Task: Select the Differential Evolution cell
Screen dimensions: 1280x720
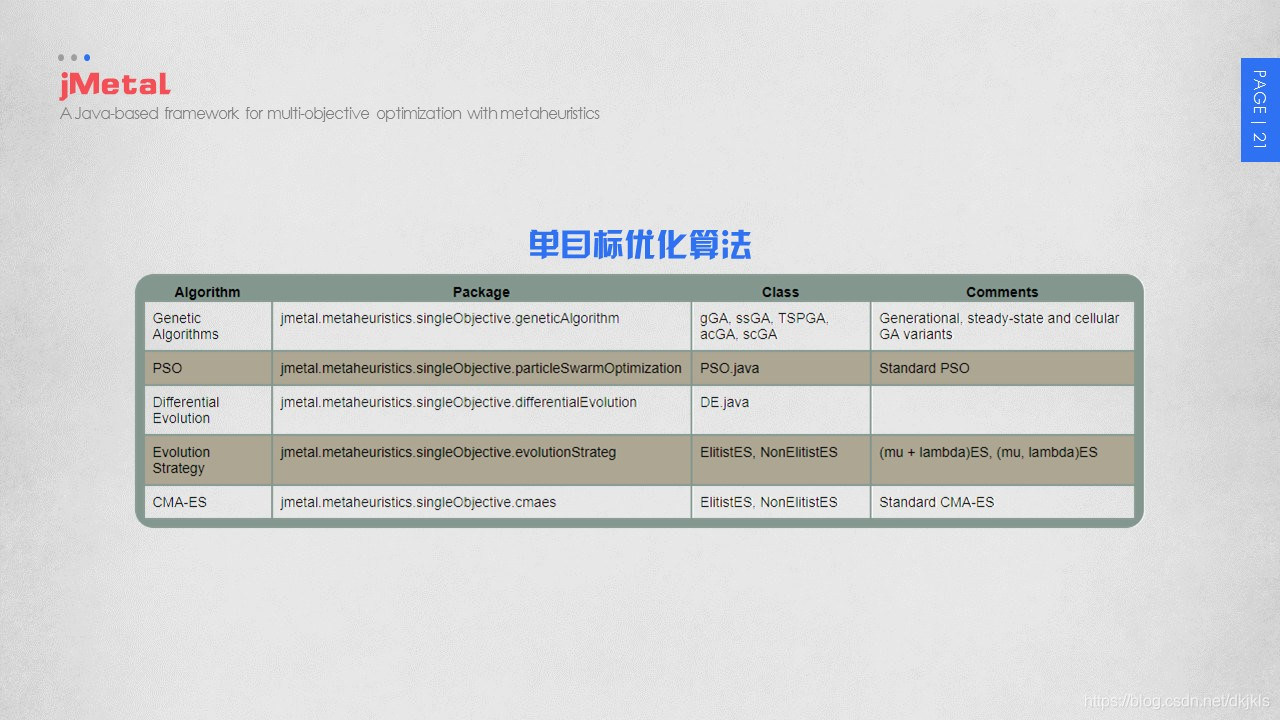Action: point(208,410)
